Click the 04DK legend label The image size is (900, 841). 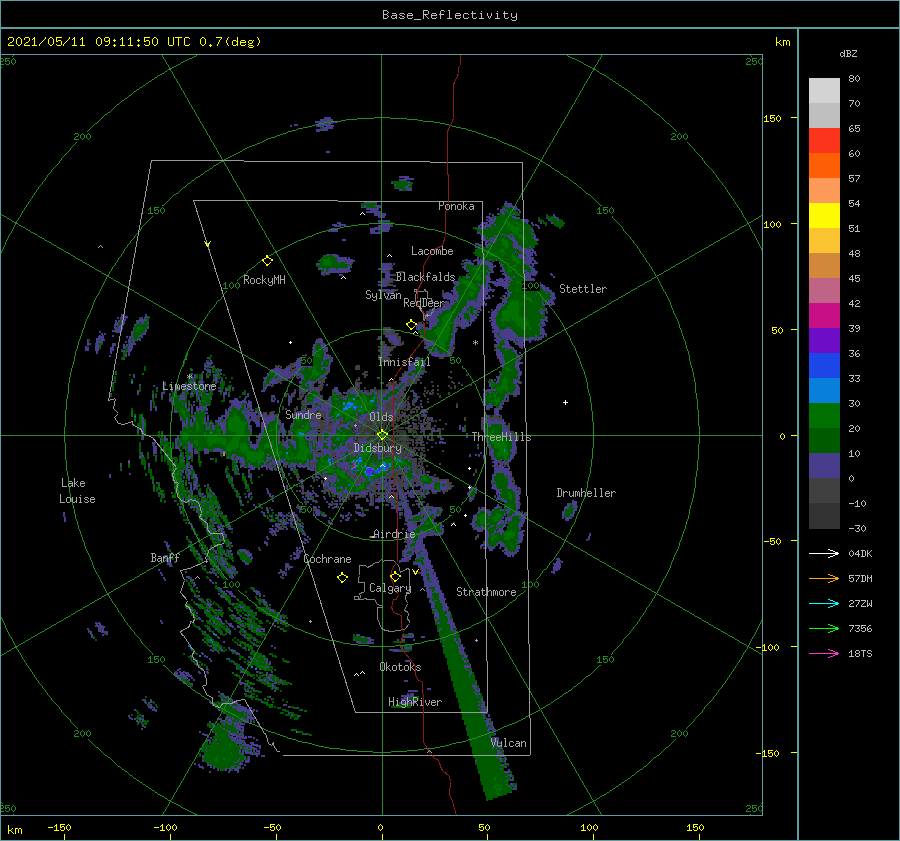pos(860,553)
